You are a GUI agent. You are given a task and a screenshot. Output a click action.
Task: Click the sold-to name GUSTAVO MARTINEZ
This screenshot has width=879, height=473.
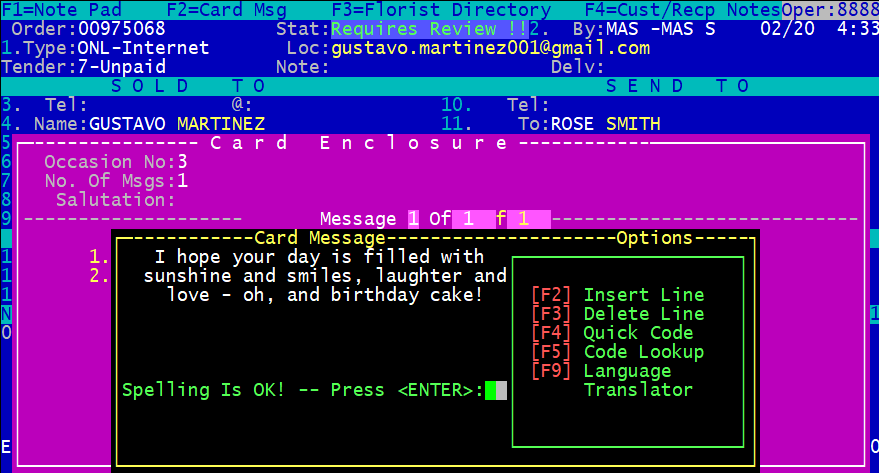click(x=177, y=124)
